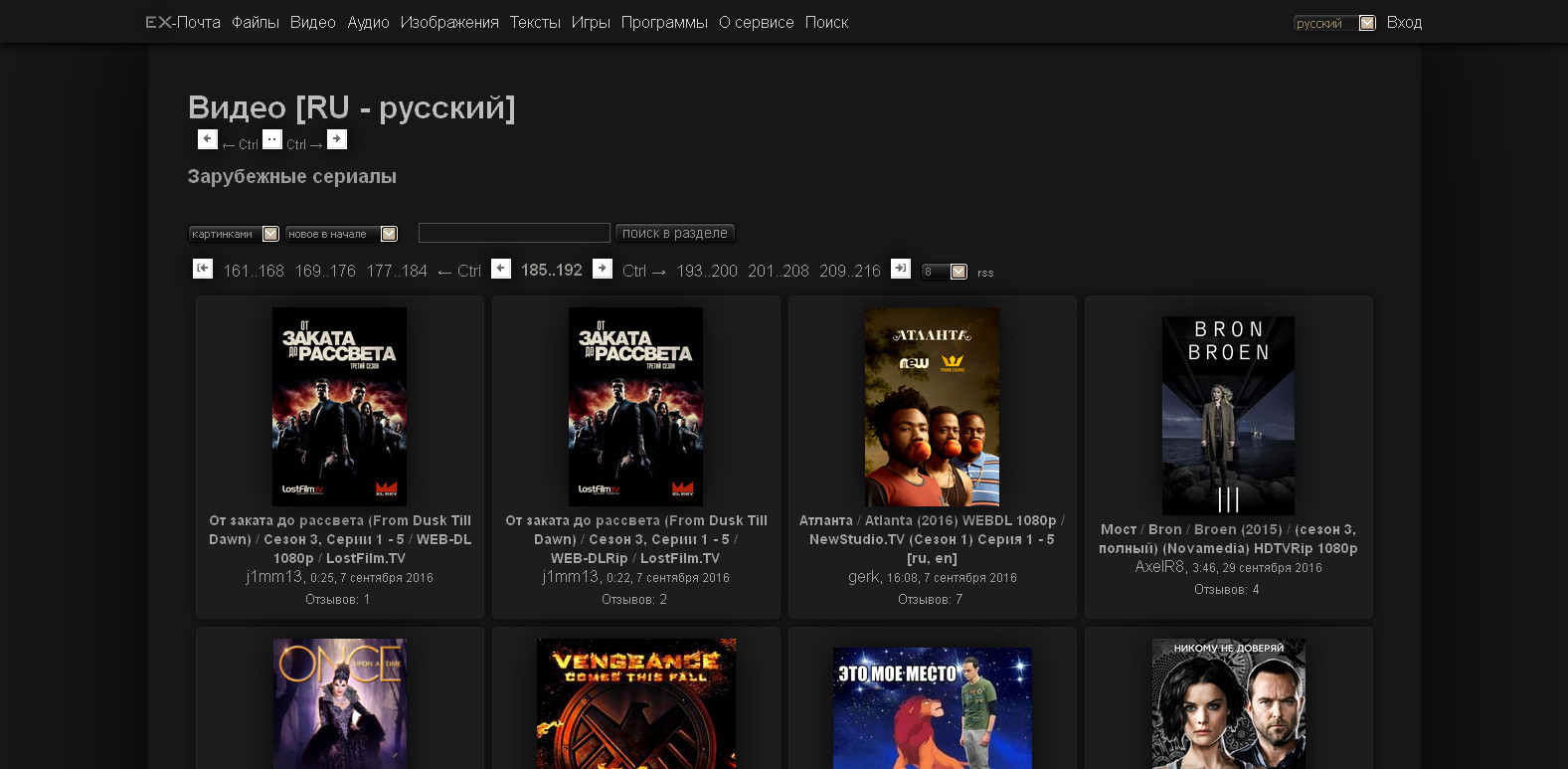
Task: Click the current page range 185..192
Action: coord(552,270)
